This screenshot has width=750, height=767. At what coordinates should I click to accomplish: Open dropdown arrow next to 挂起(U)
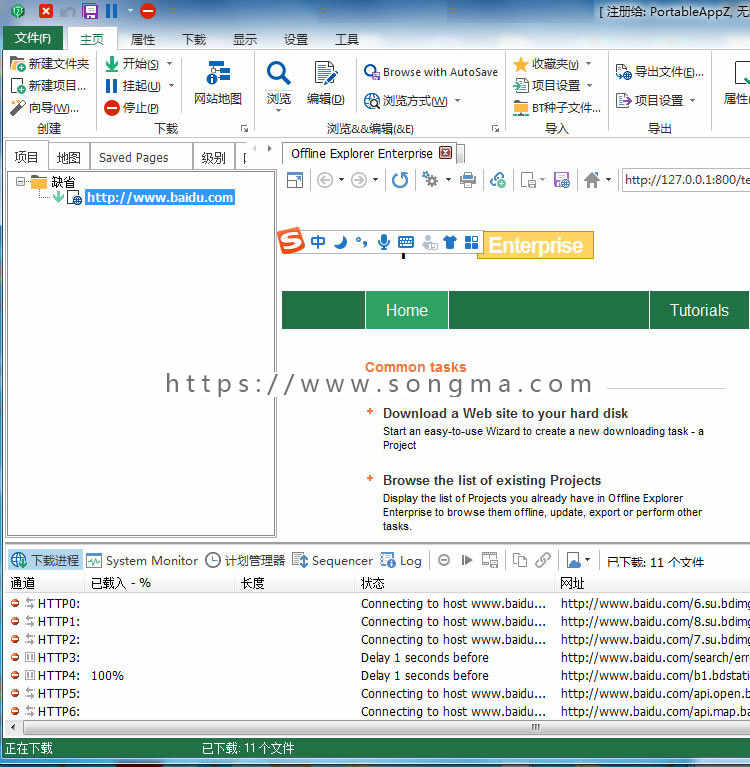coord(171,86)
